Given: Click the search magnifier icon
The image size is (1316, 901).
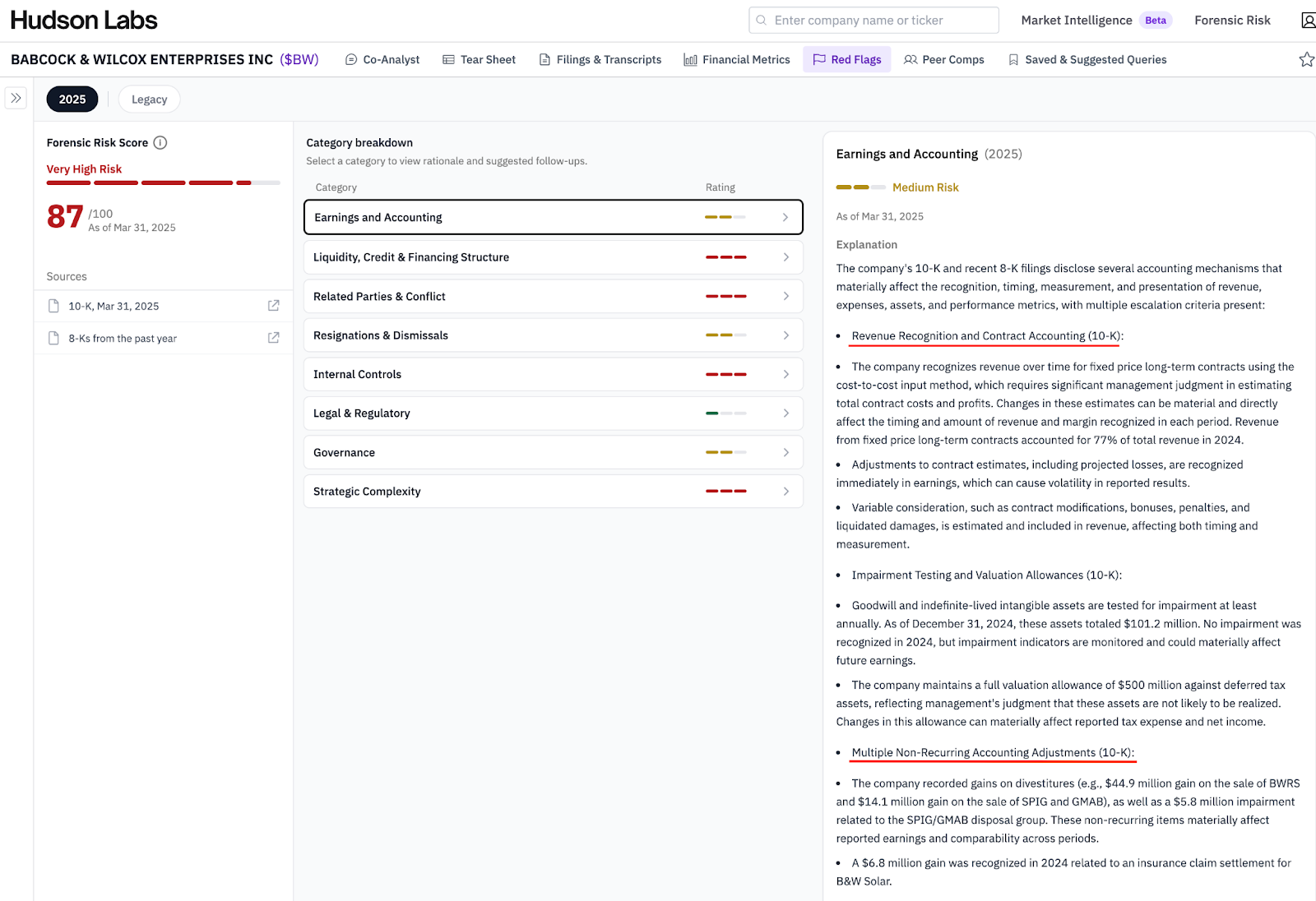Looking at the screenshot, I should point(762,21).
